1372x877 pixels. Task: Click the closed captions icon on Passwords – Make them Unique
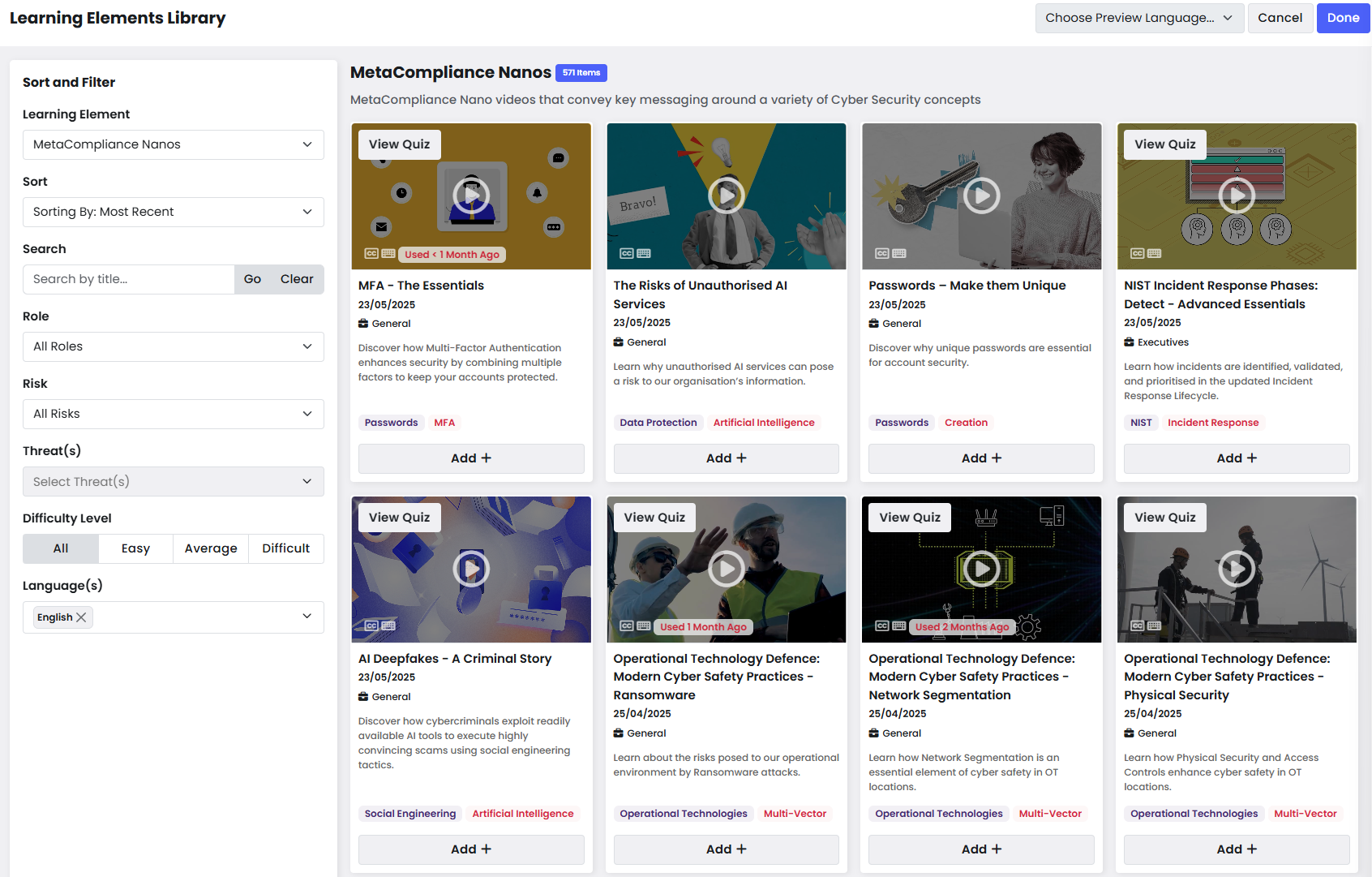click(x=882, y=254)
